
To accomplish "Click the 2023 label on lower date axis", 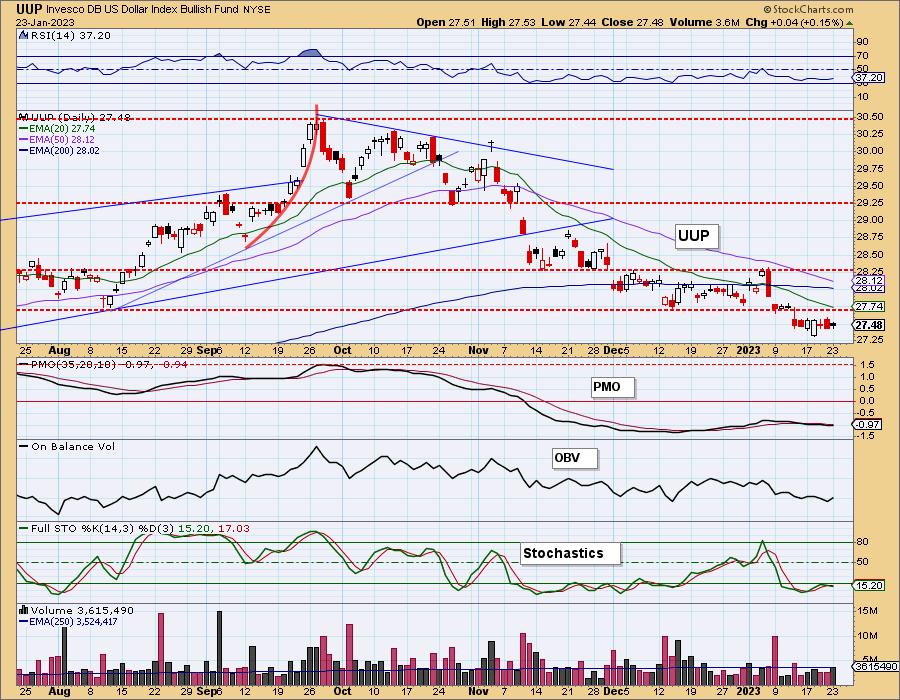I will point(748,691).
